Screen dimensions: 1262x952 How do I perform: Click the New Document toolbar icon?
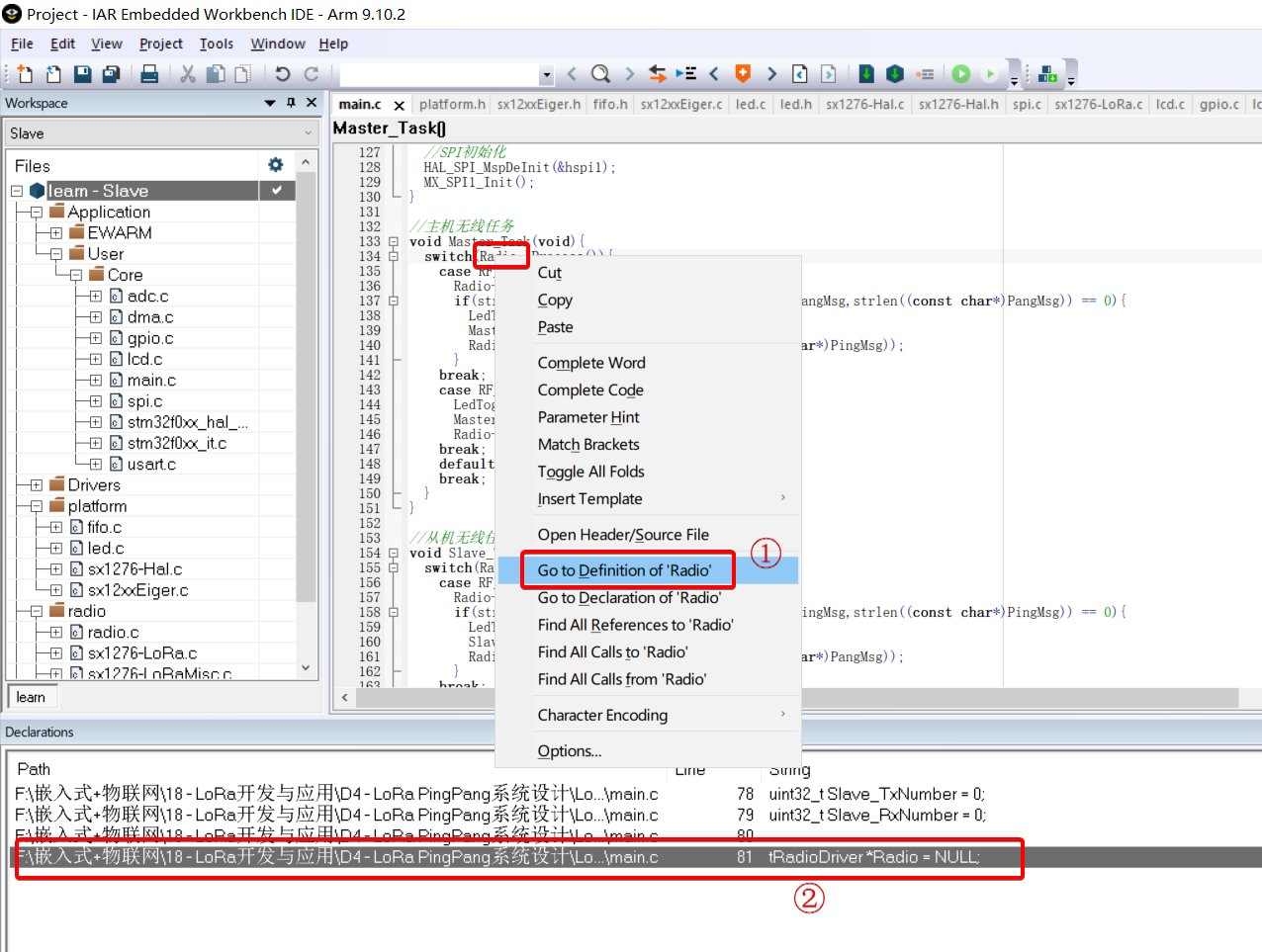(25, 74)
